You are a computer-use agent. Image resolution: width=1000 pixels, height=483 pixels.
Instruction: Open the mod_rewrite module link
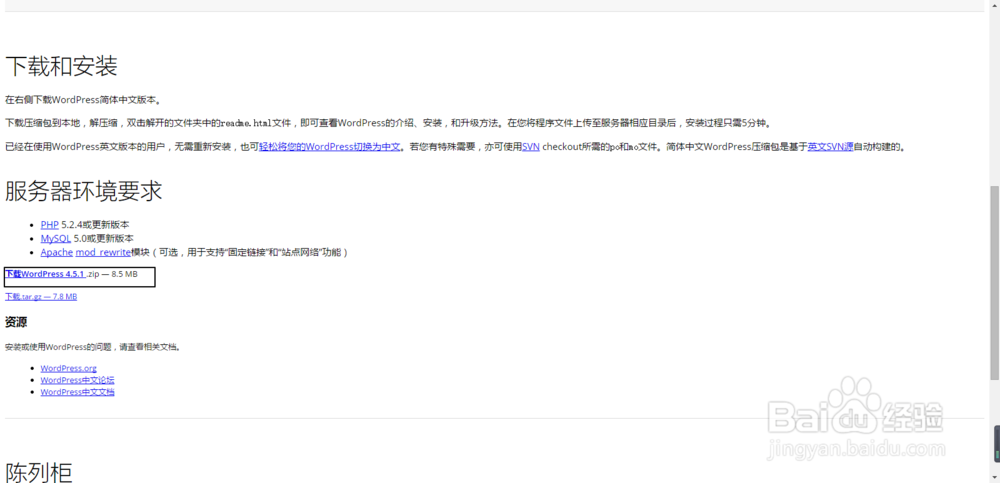pos(103,252)
